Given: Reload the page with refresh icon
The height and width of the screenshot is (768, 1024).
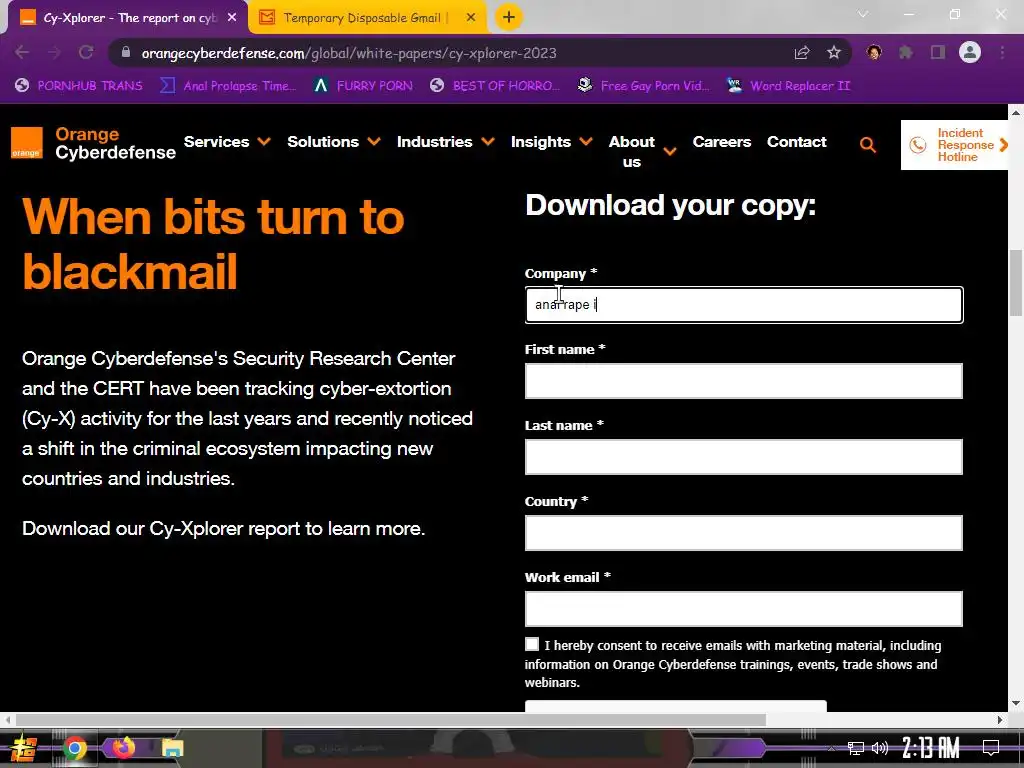Looking at the screenshot, I should [86, 53].
